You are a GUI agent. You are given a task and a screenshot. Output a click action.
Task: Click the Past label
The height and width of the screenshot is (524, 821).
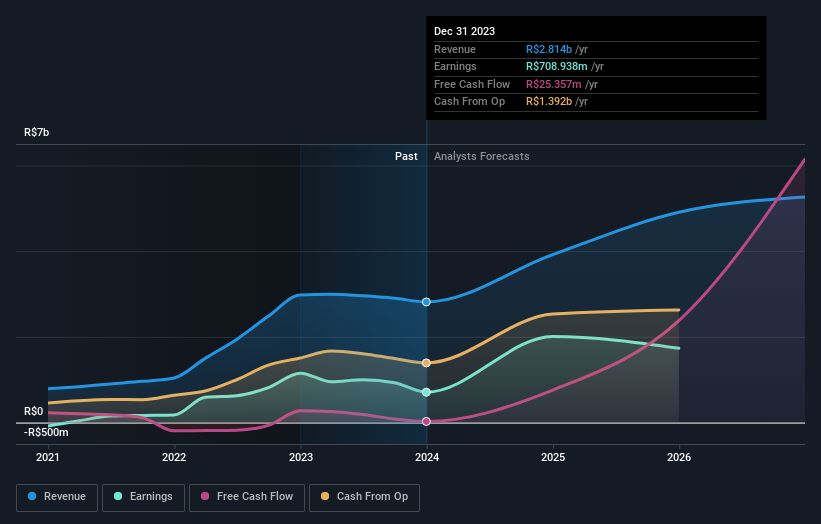406,157
